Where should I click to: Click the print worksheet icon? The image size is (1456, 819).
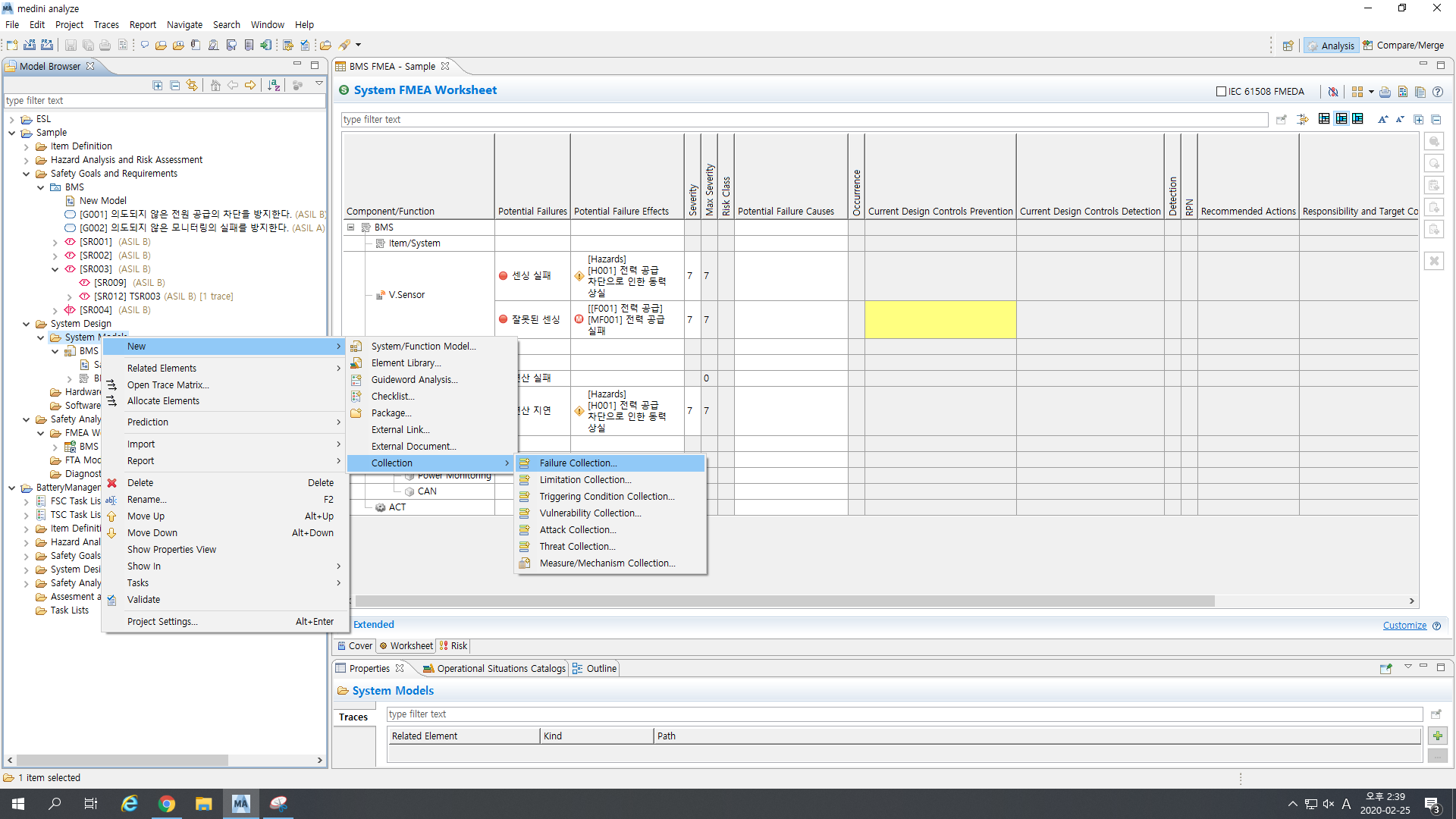[1385, 92]
